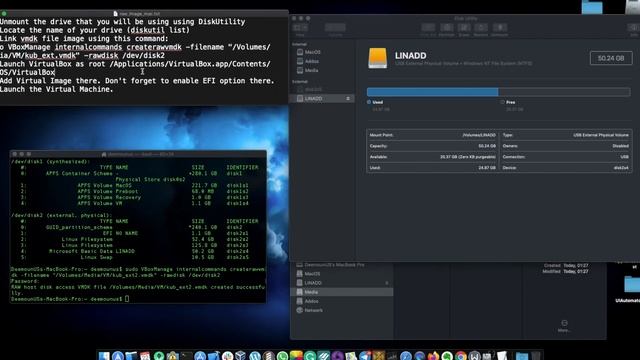Click the Owners row showing Disabled
The width and height of the screenshot is (640, 360).
point(566,146)
